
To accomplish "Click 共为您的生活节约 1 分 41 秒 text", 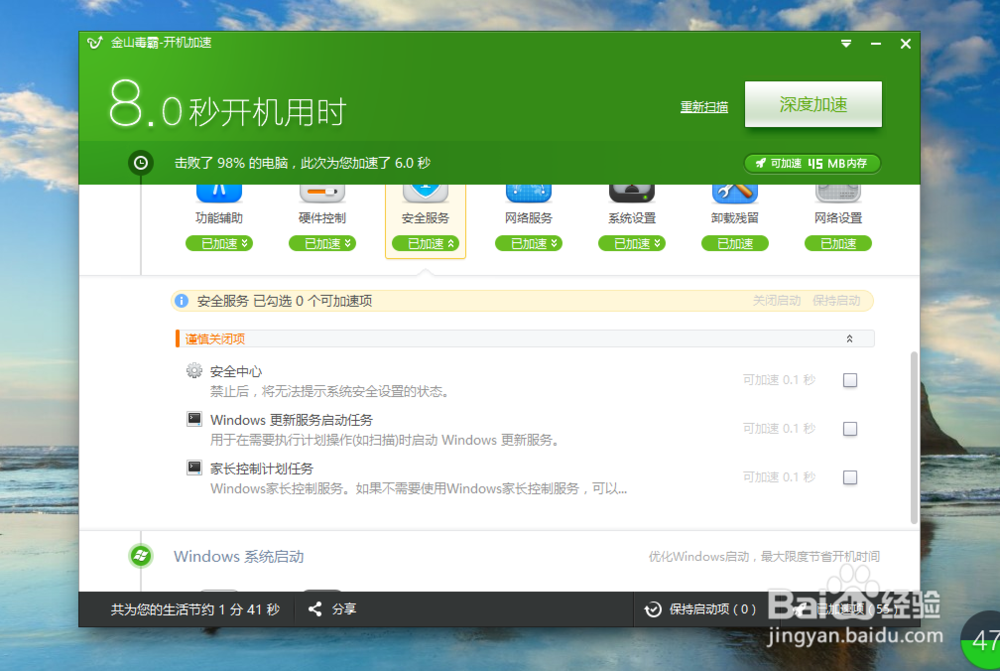I will click(x=195, y=609).
